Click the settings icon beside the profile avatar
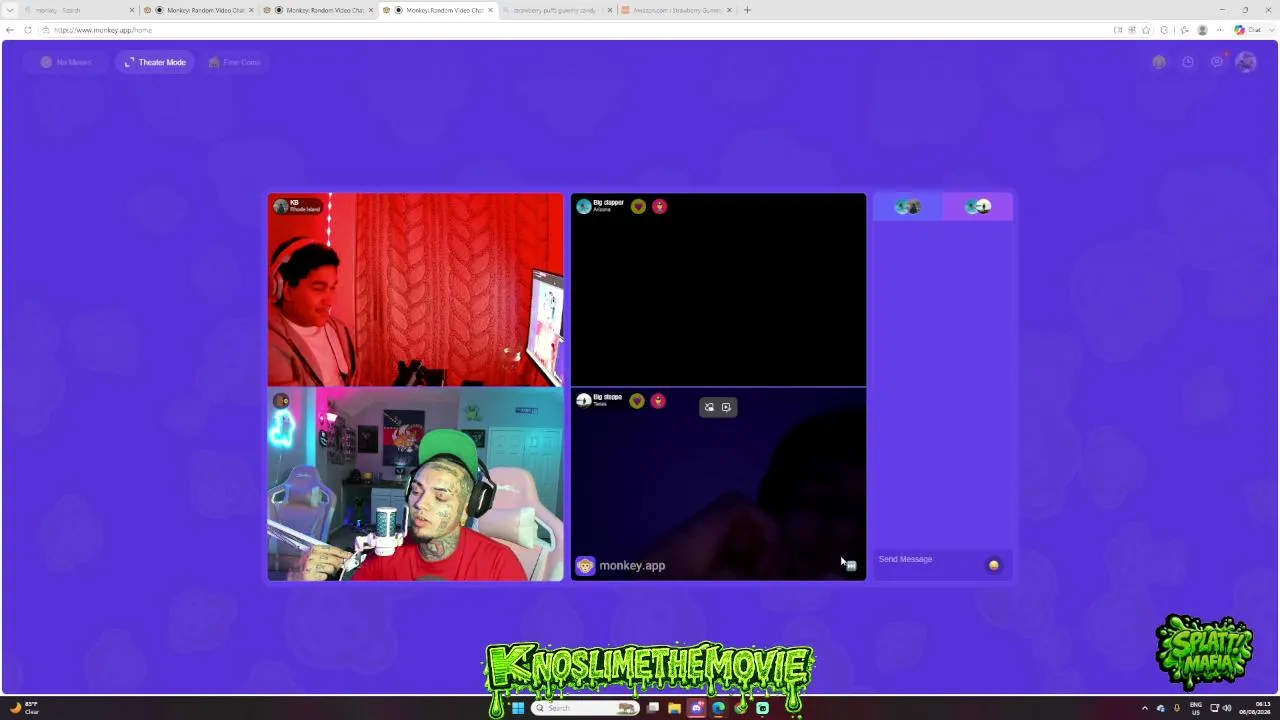 1216,62
